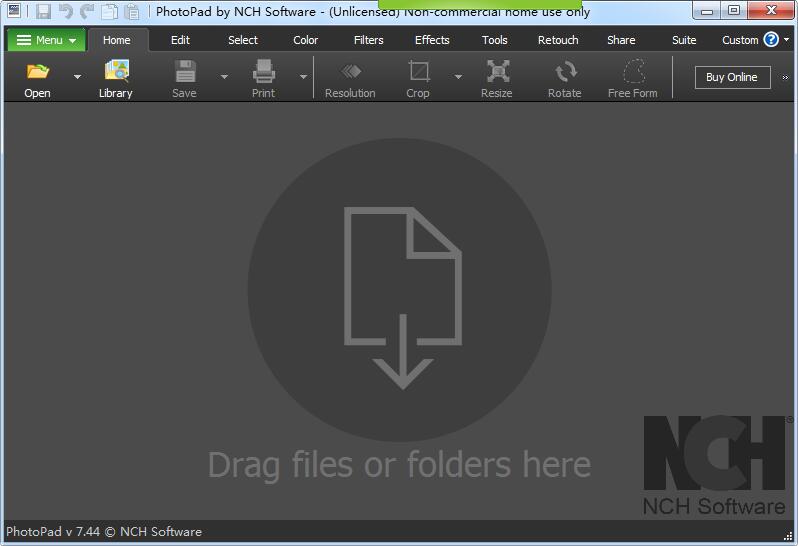Switch to the Filters tab

pos(368,40)
